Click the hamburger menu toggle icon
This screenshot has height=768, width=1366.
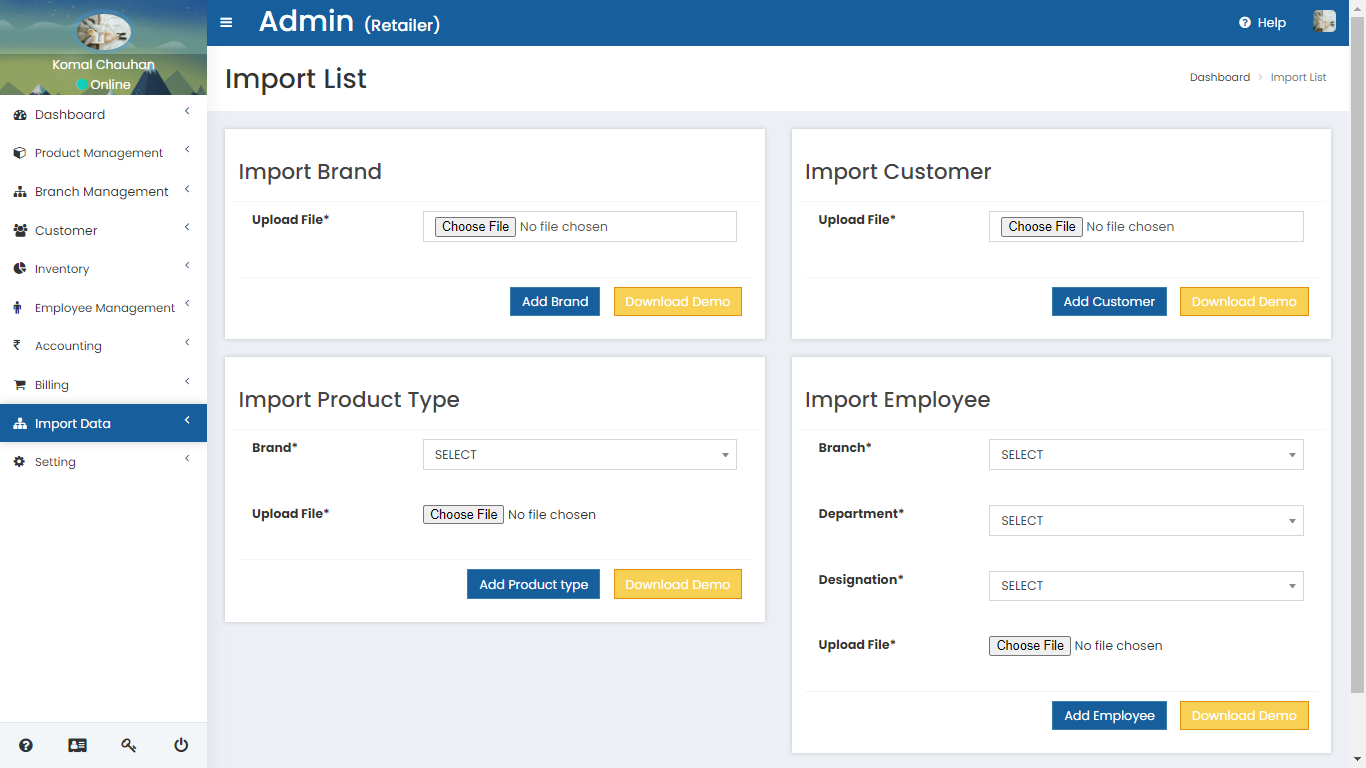[226, 23]
